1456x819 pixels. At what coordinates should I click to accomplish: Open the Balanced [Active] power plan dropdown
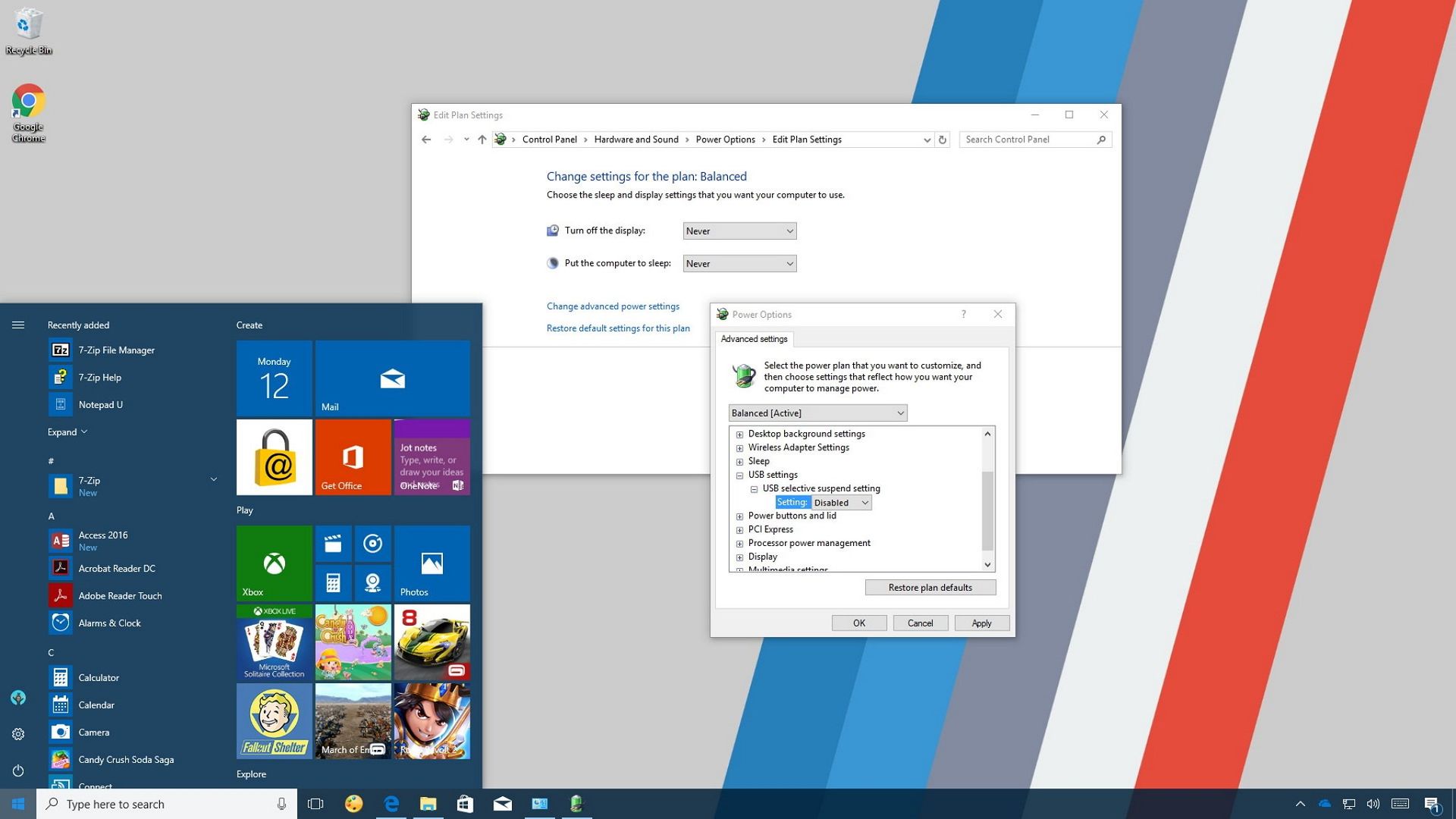point(817,413)
